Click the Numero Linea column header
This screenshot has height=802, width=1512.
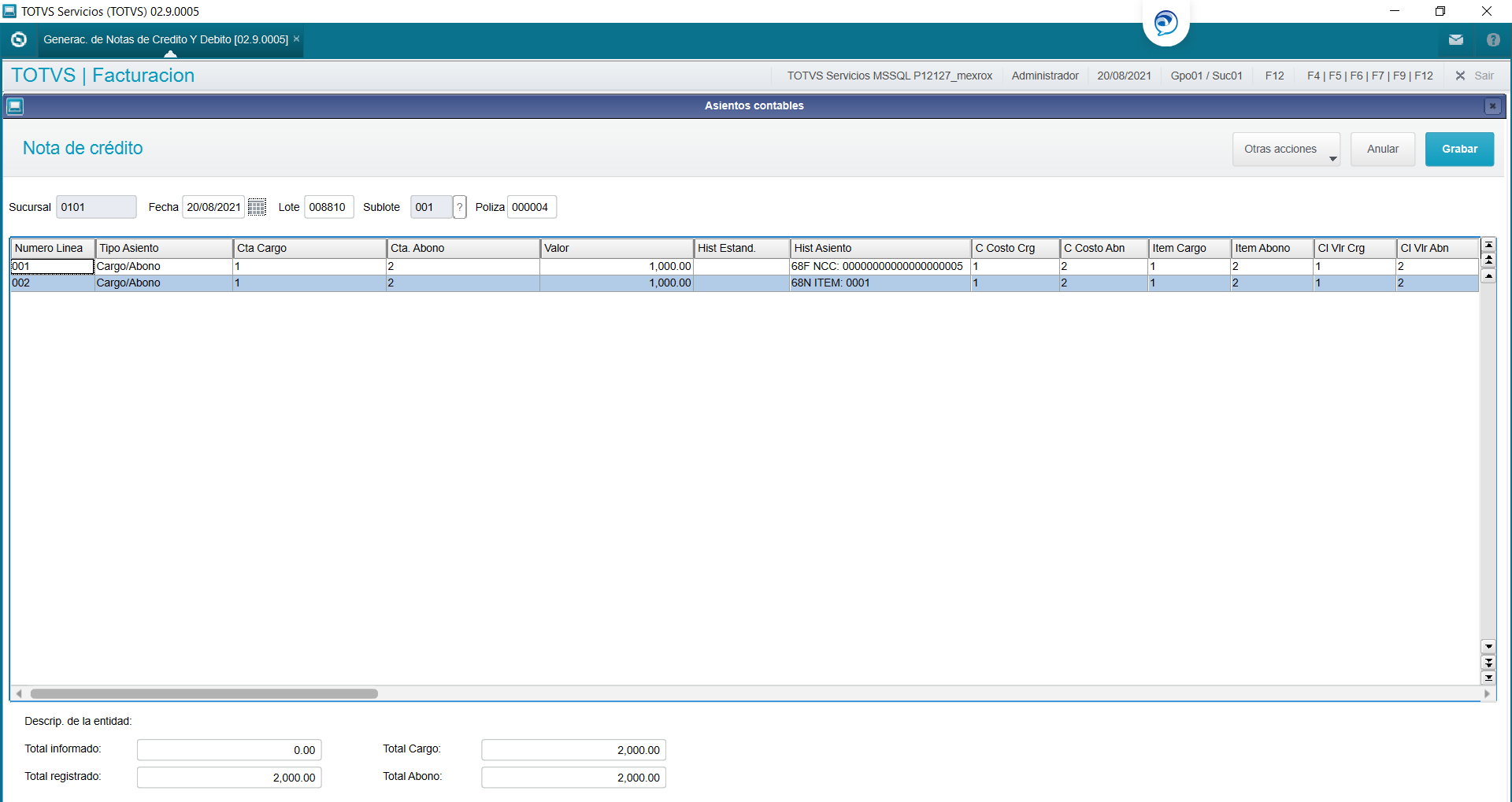(x=53, y=248)
